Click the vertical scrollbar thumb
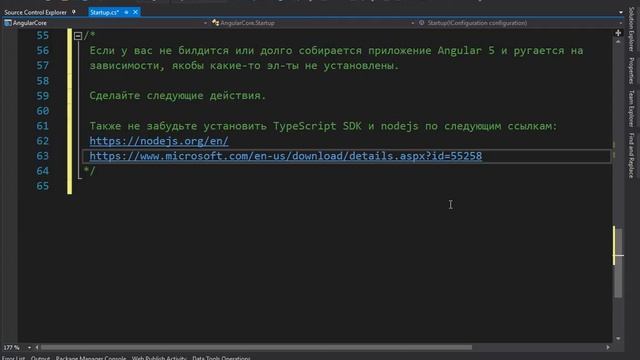The height and width of the screenshot is (360, 640). coord(618,262)
